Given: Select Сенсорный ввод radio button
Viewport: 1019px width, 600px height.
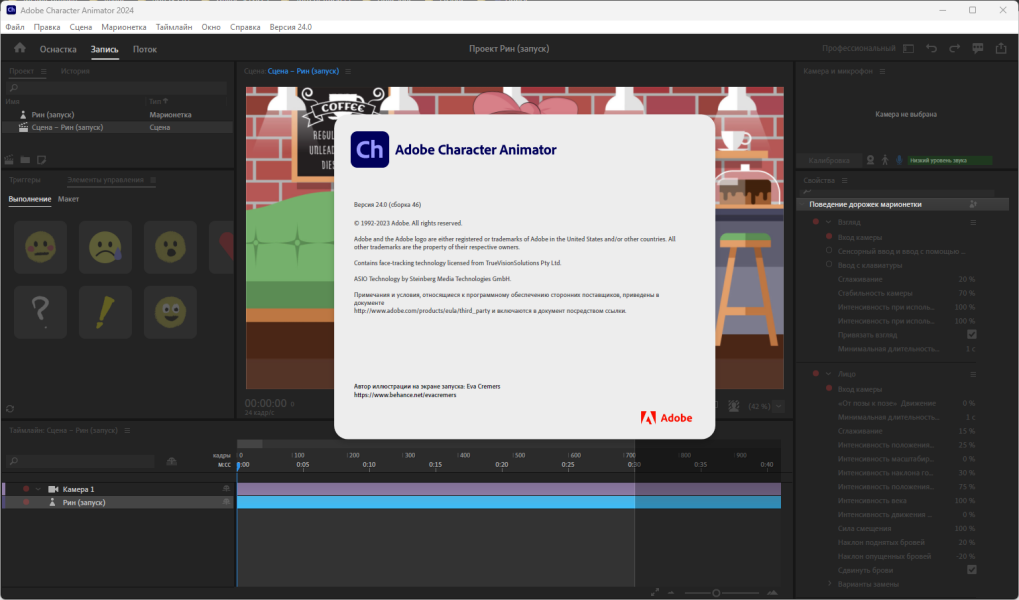Looking at the screenshot, I should pyautogui.click(x=829, y=250).
